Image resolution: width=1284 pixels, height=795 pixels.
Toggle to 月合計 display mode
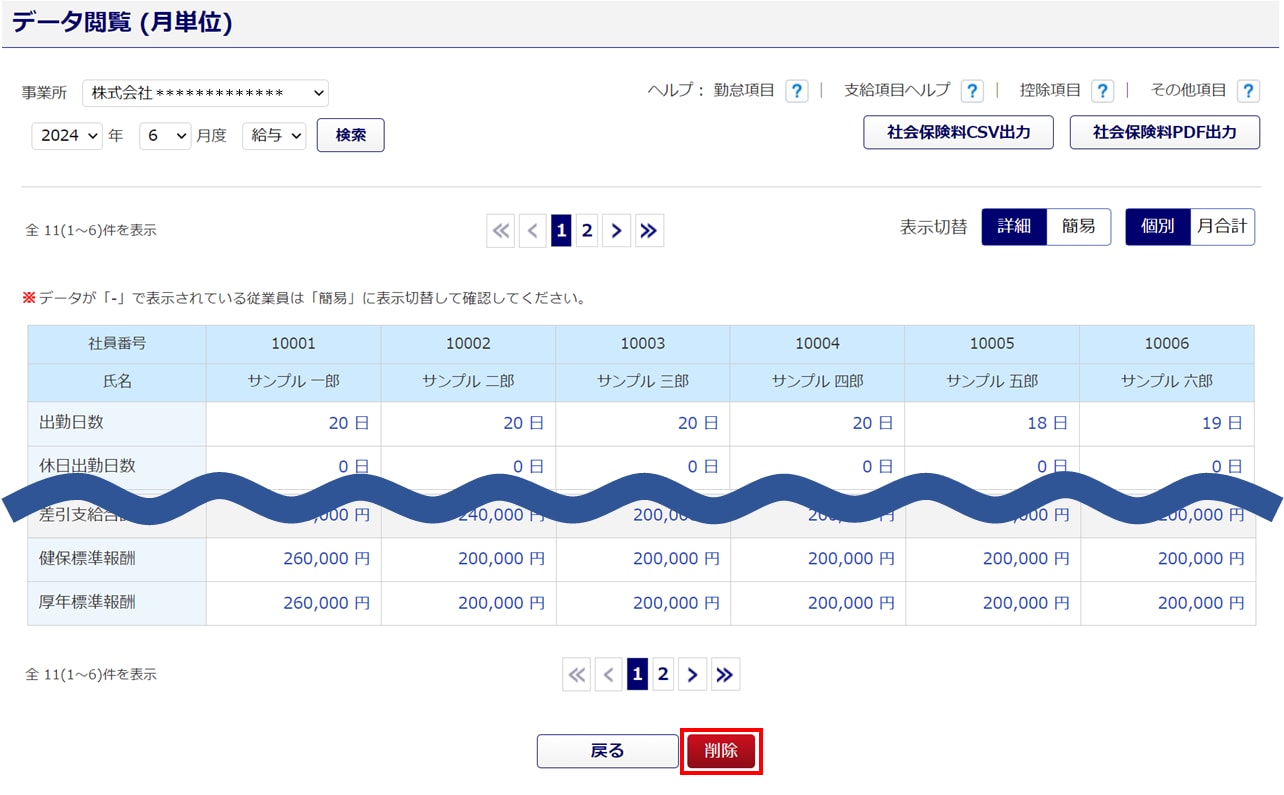coord(1222,227)
